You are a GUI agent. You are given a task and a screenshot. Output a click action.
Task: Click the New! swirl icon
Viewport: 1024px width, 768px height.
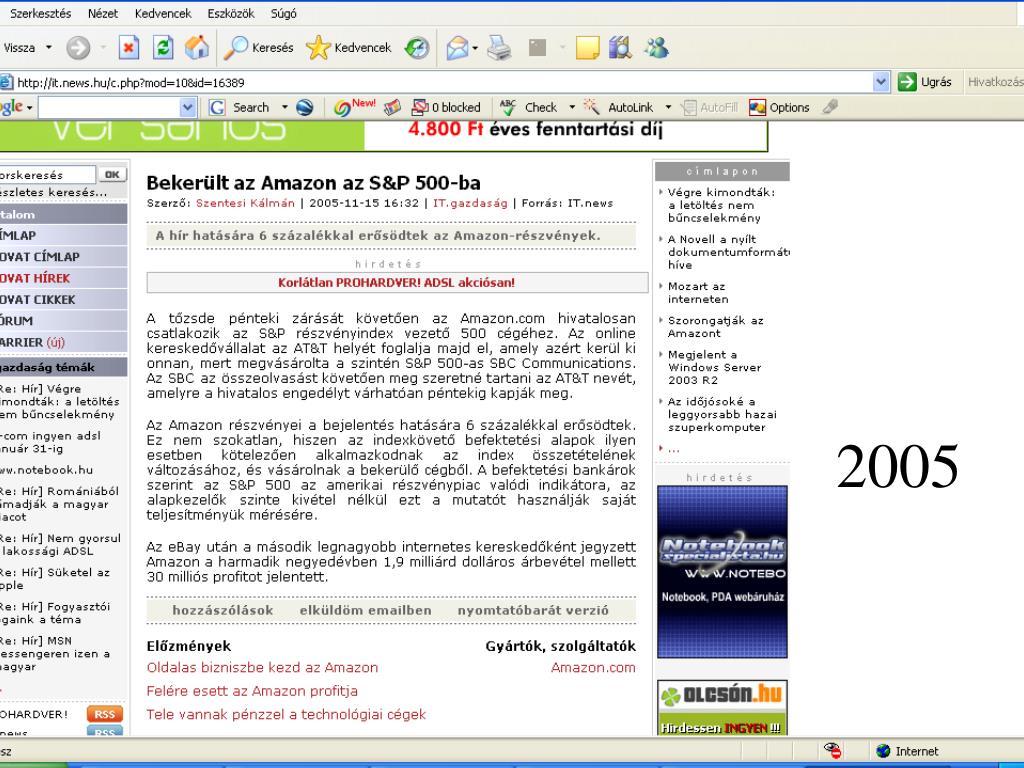354,107
